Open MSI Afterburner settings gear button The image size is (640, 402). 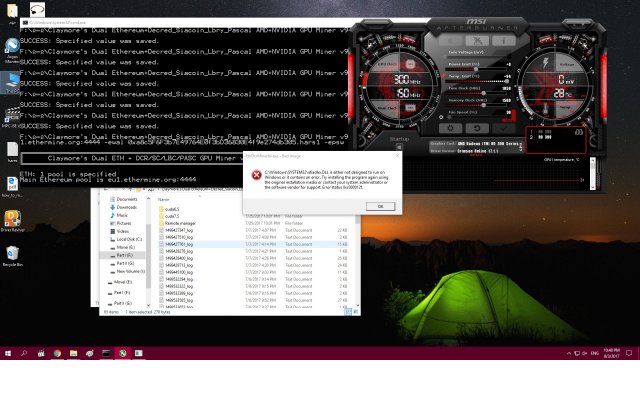451,128
